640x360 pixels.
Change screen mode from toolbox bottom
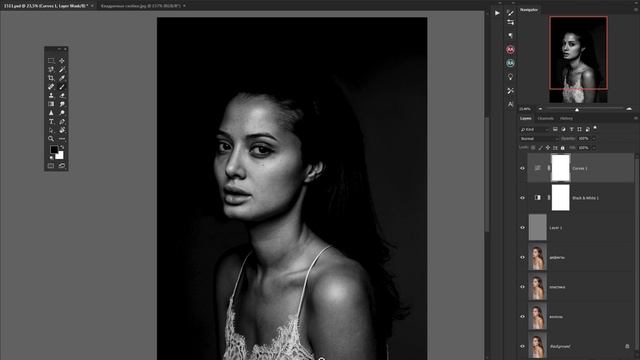point(62,166)
